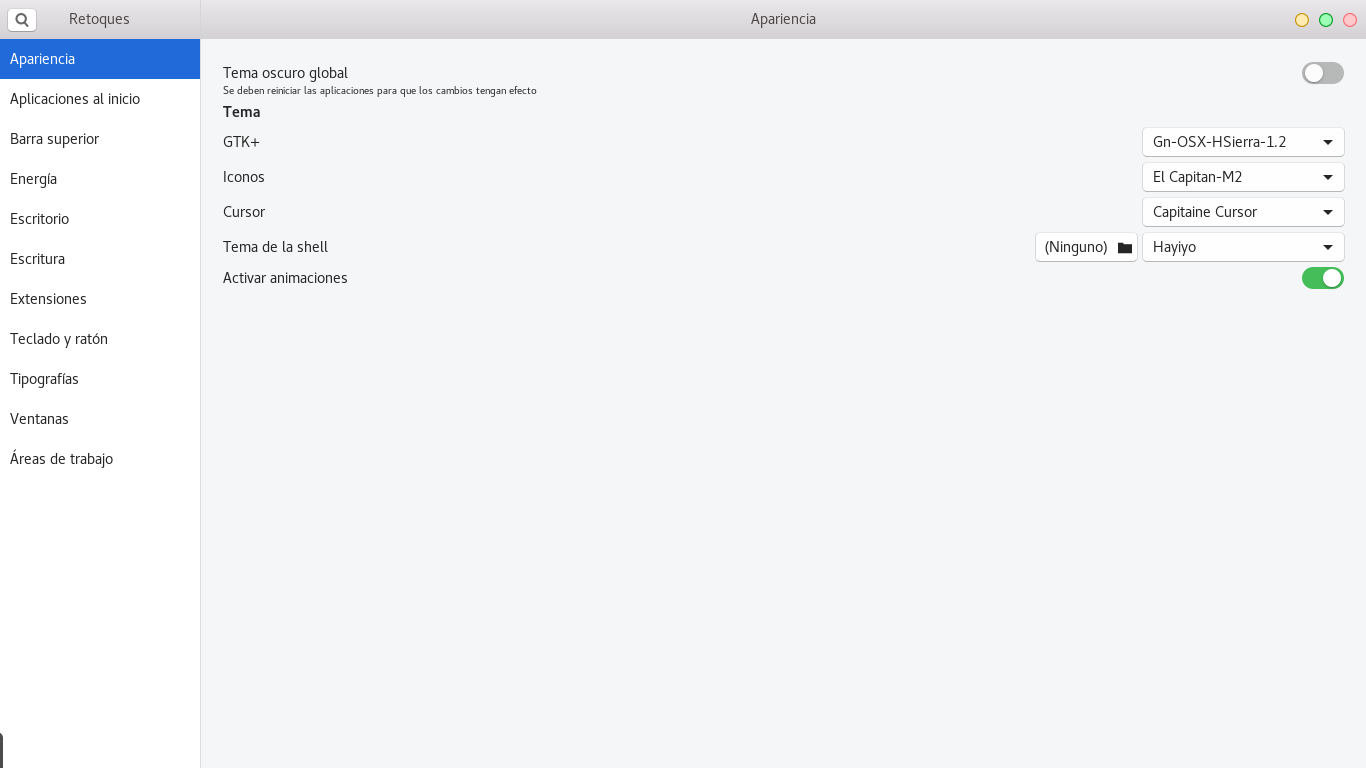Viewport: 1366px width, 768px height.
Task: Switch to Ventanas settings
Action: [x=100, y=419]
